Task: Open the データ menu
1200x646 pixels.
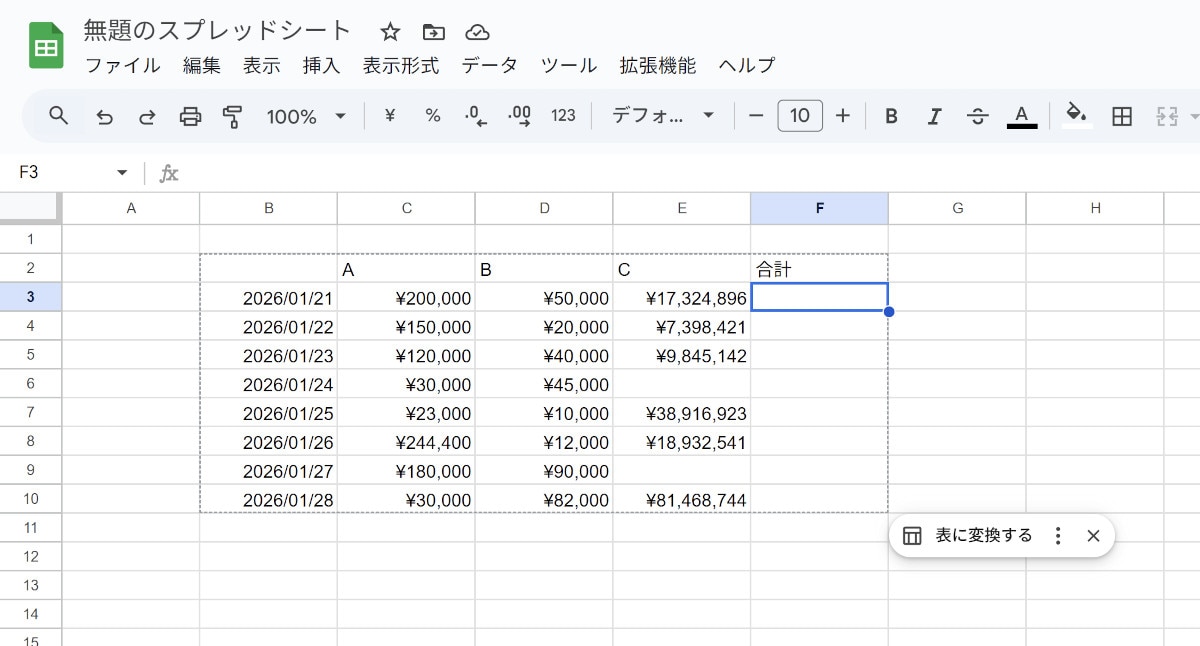Action: pos(489,66)
